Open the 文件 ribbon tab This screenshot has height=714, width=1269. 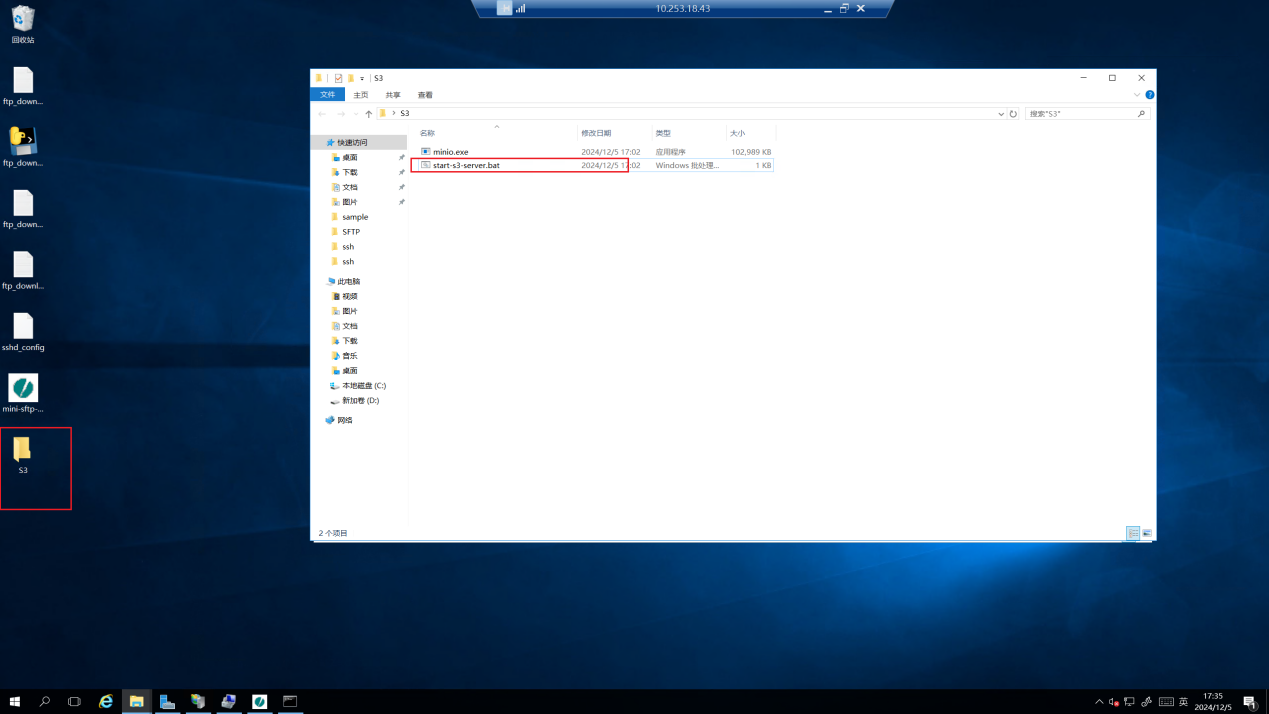click(327, 95)
